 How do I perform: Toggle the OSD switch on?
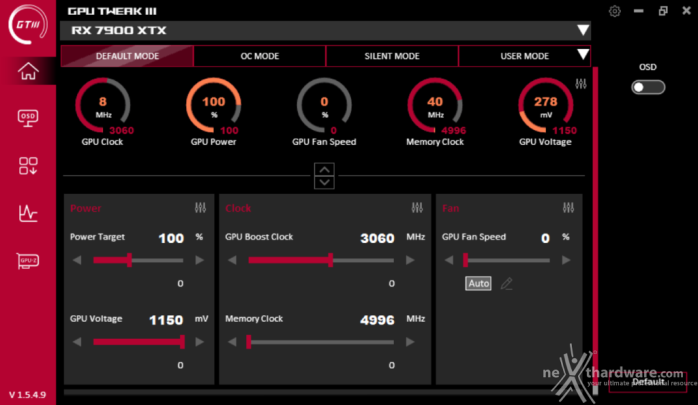coord(648,87)
